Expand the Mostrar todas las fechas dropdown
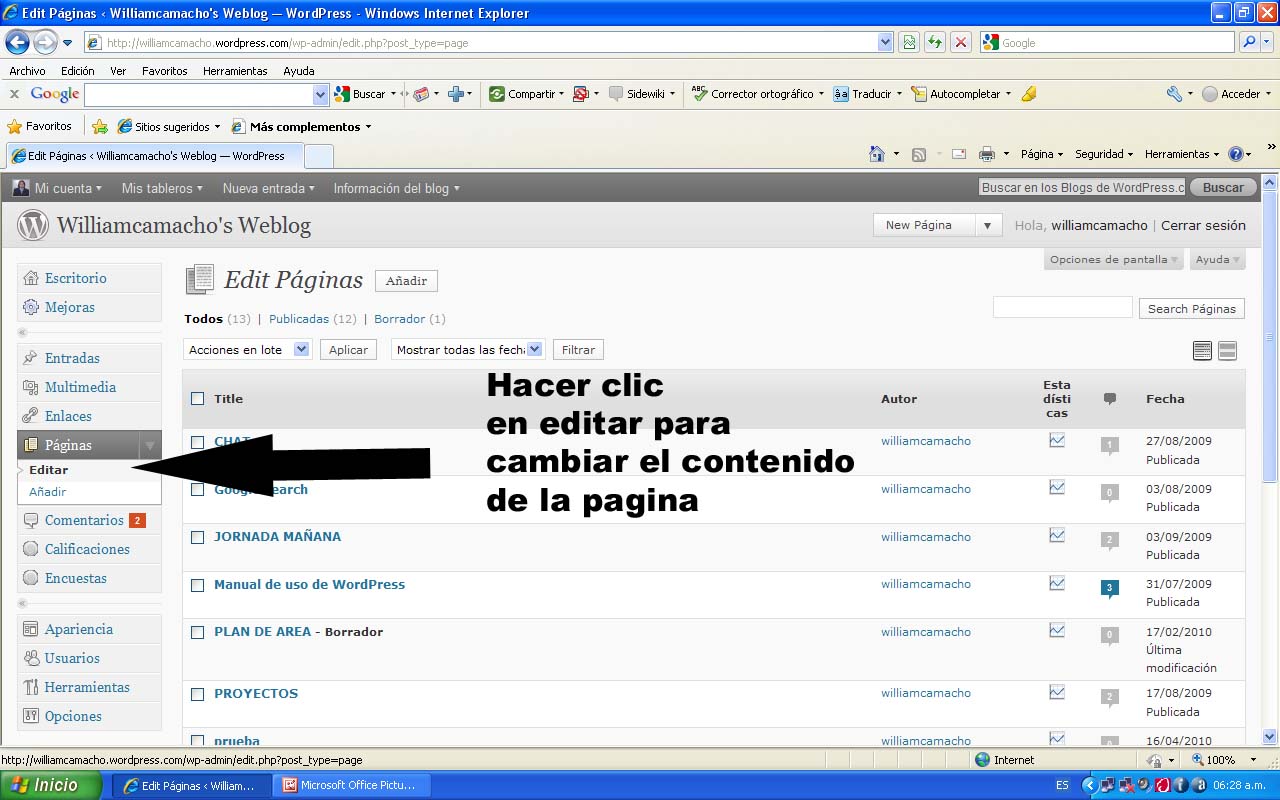The width and height of the screenshot is (1280, 800). click(467, 350)
